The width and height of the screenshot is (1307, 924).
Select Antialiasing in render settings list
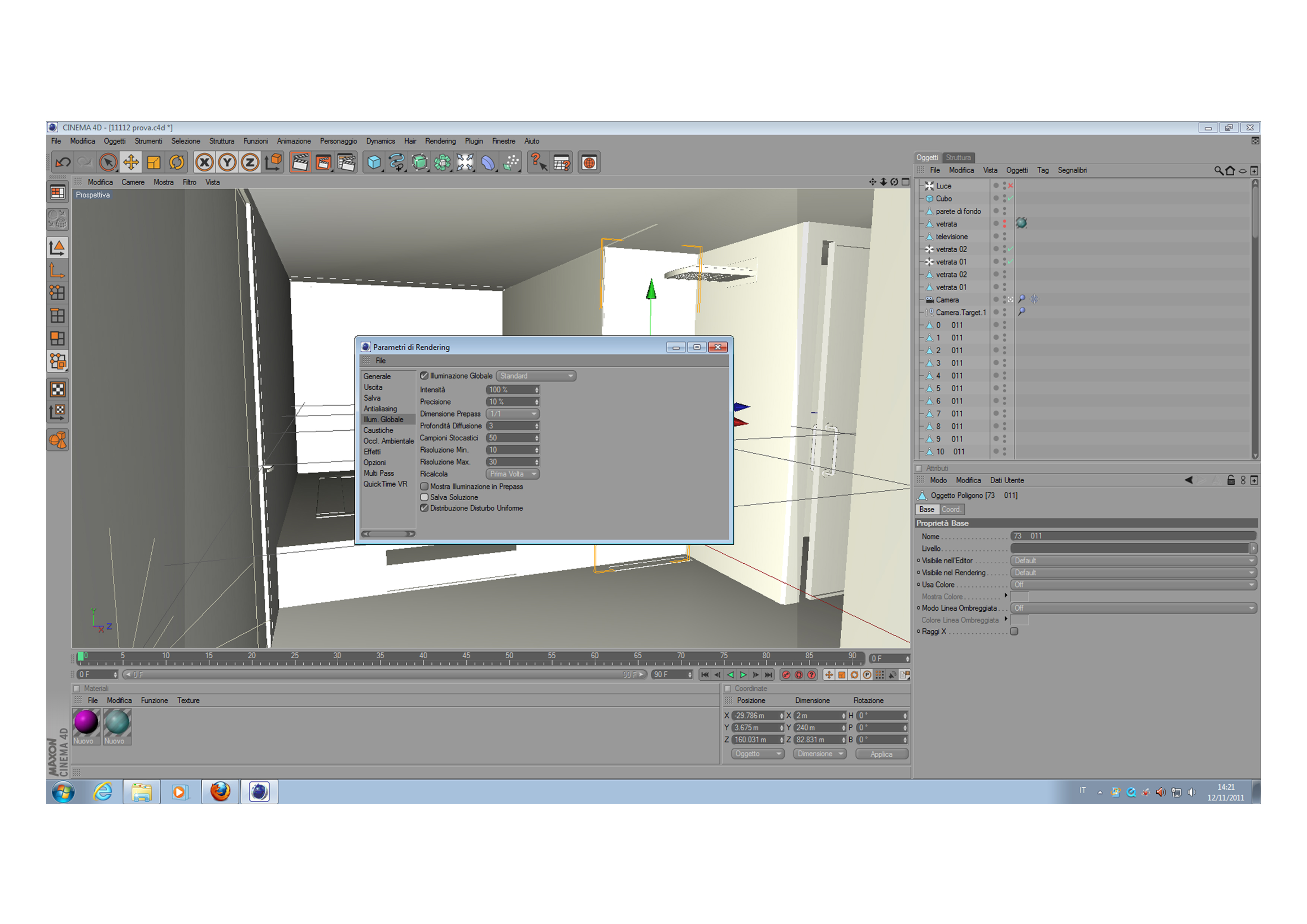380,409
